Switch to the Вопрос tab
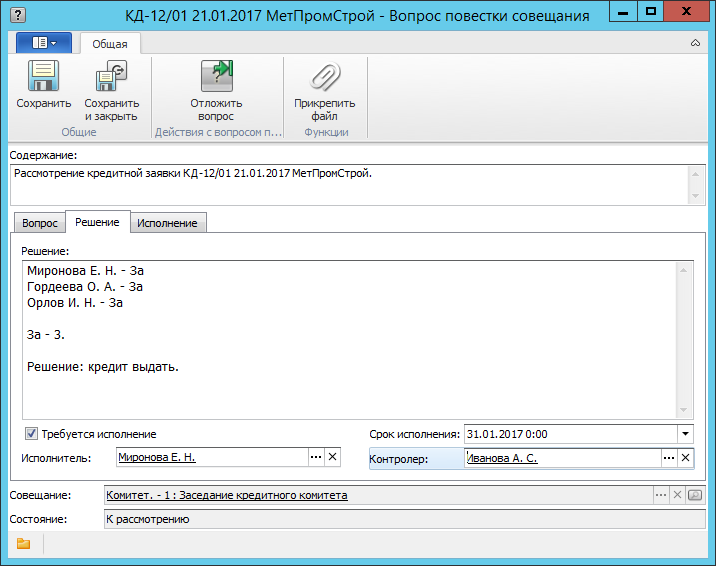This screenshot has width=716, height=566. (x=40, y=223)
